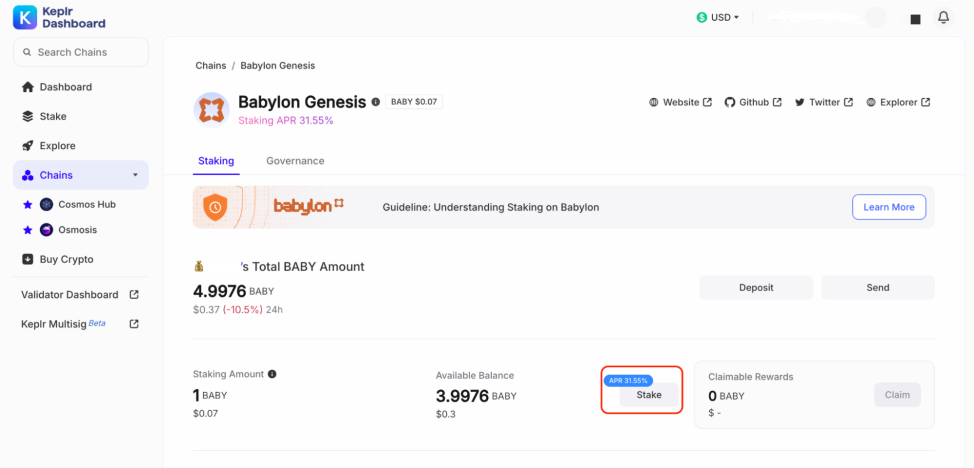Screen dimensions: 974x468
Task: Click the APR 31.55% blue badge
Action: [x=628, y=380]
